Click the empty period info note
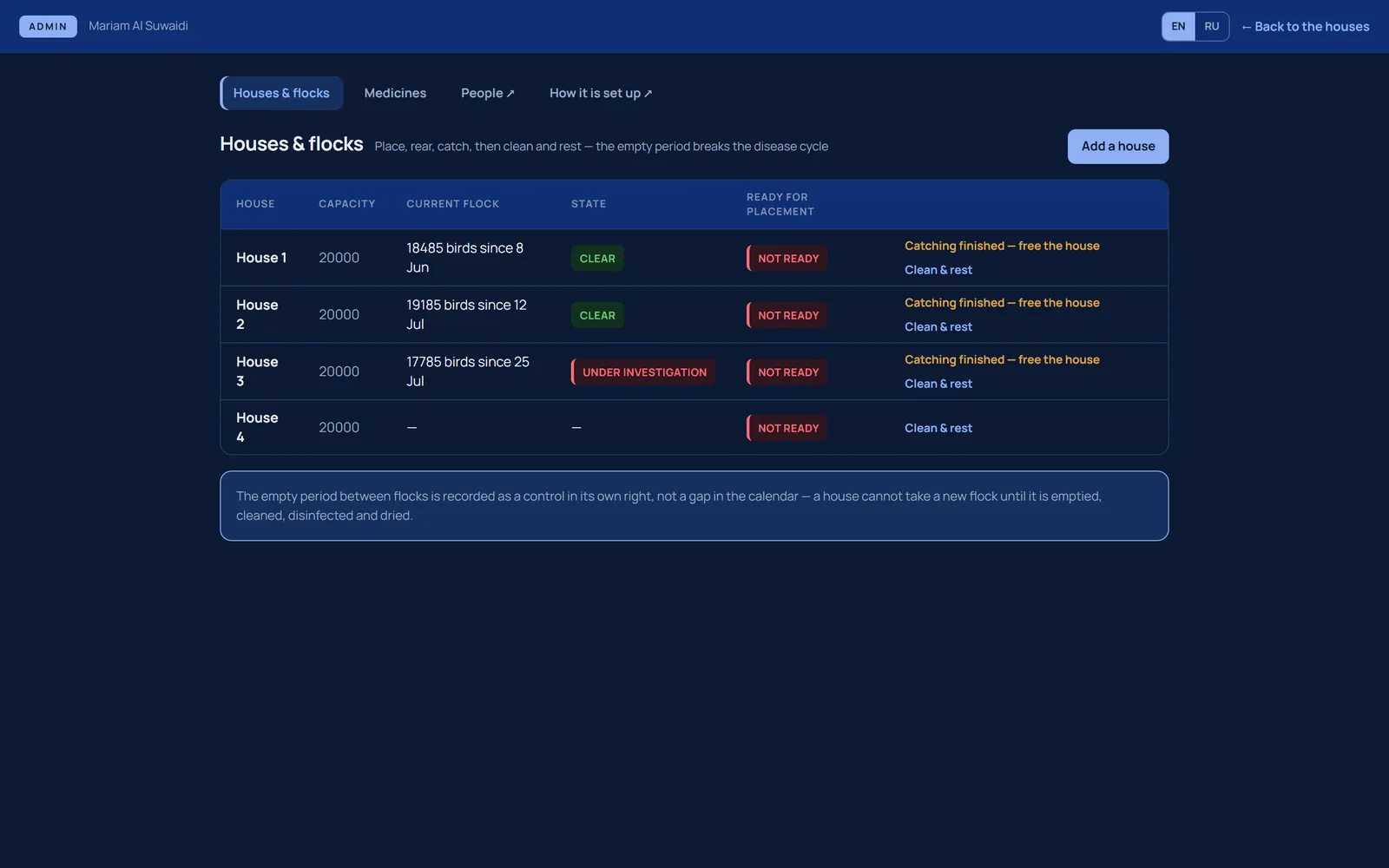The width and height of the screenshot is (1389, 868). tap(694, 506)
